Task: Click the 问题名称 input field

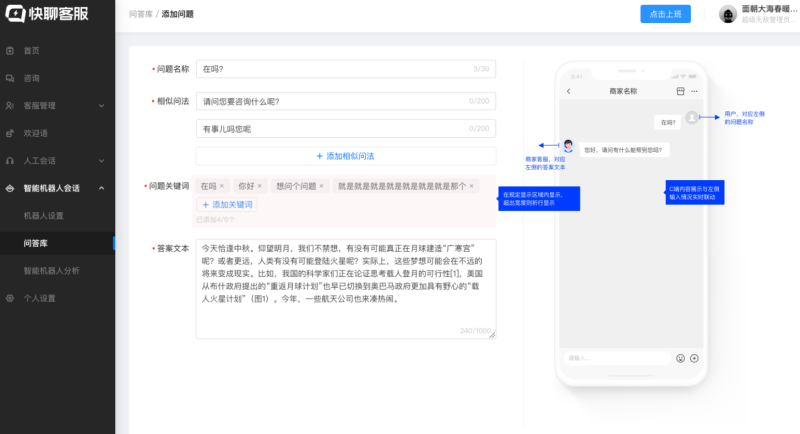Action: [x=345, y=69]
